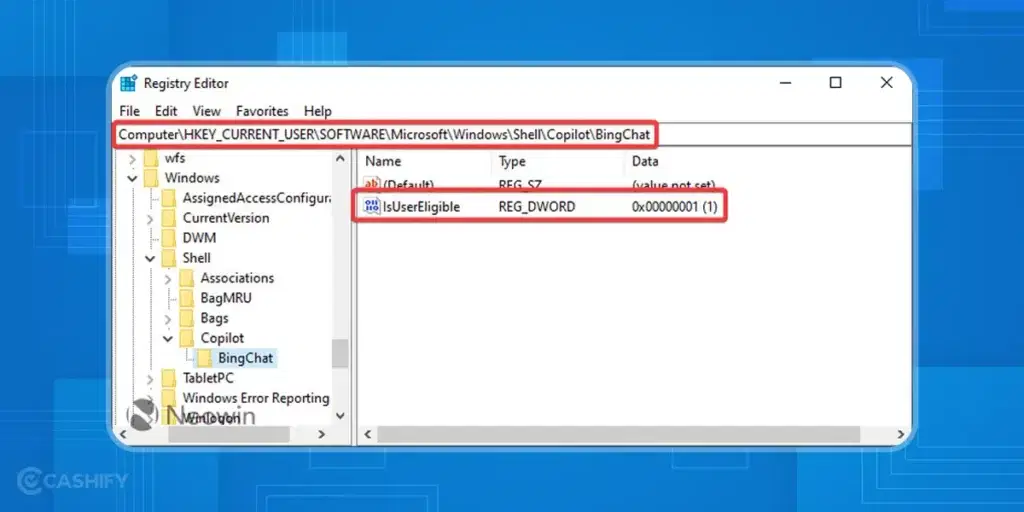Image resolution: width=1024 pixels, height=512 pixels.
Task: Select the Bags folder icon
Action: click(187, 318)
